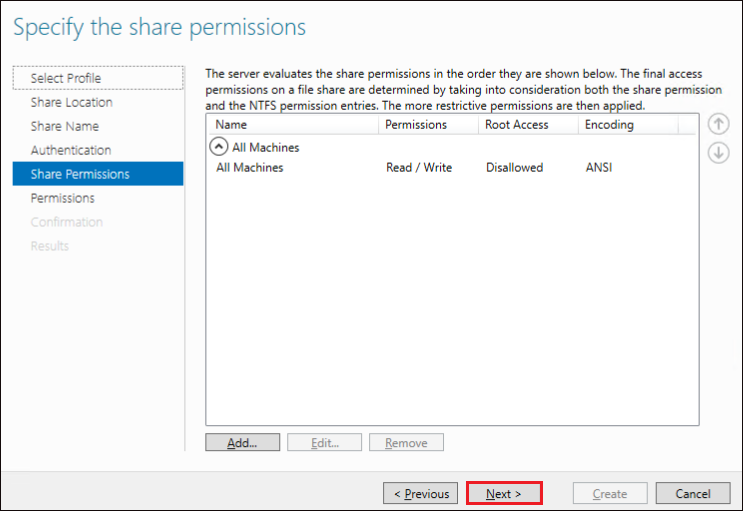Click the Remove button
Viewport: 743px width, 511px height.
click(x=407, y=442)
